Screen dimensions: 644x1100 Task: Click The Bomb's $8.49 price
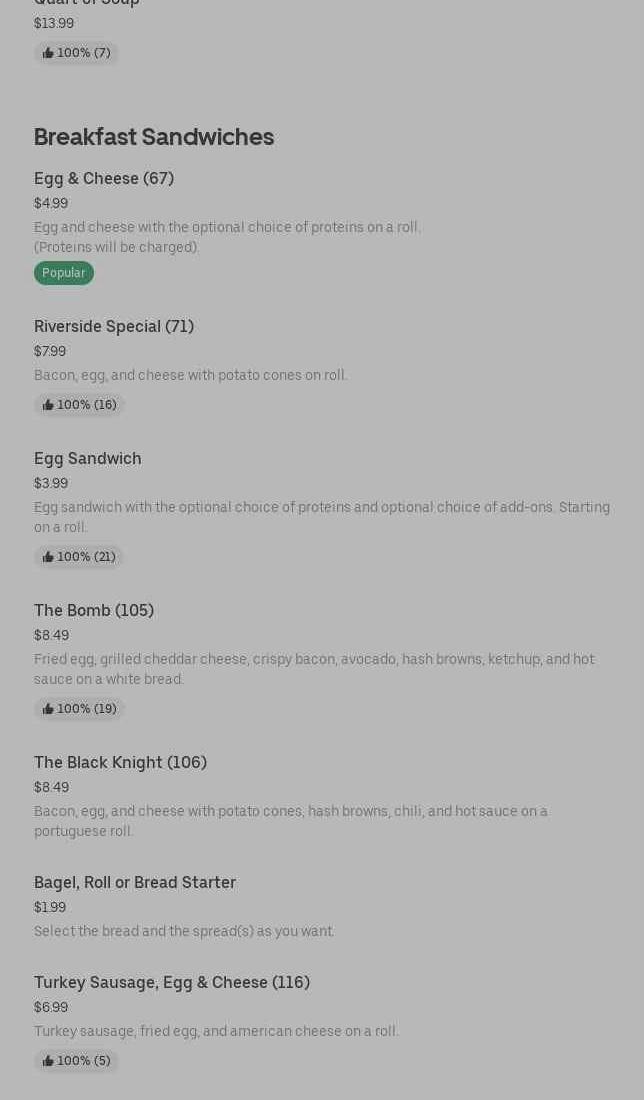coord(51,635)
